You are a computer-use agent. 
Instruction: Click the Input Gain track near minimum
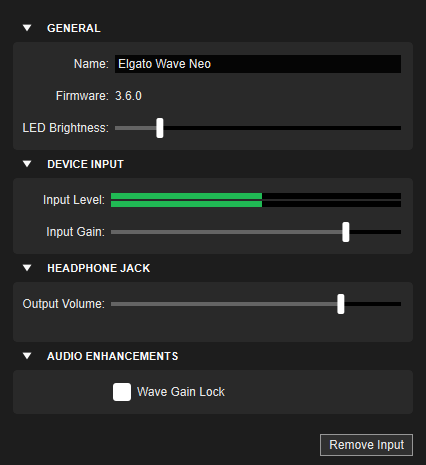[x=117, y=232]
